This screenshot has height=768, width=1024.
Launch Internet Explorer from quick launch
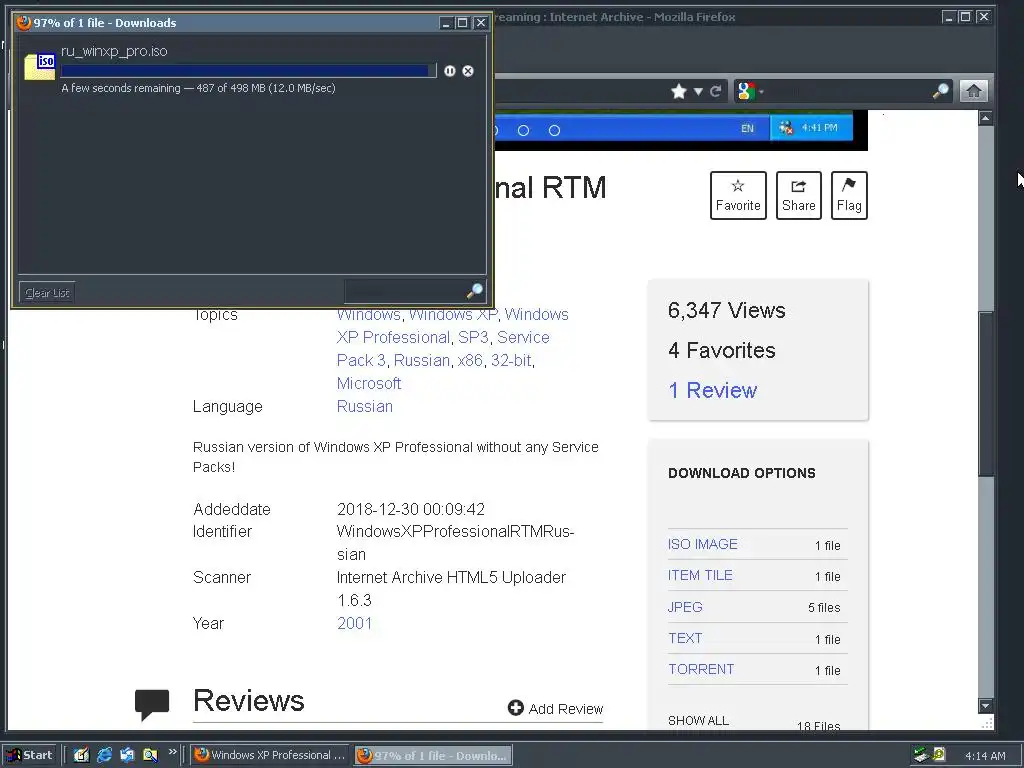coord(104,755)
